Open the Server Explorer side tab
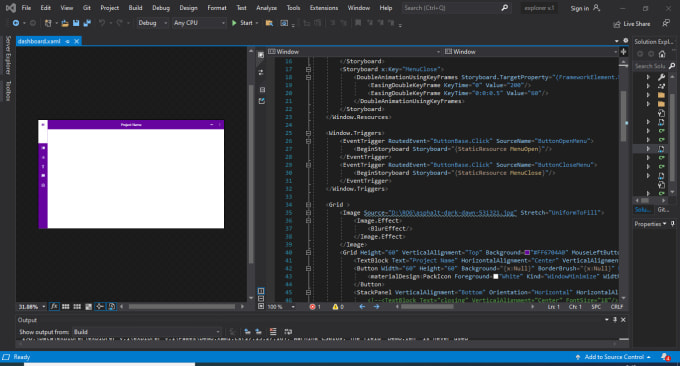This screenshot has height=366, width=680. (x=8, y=56)
